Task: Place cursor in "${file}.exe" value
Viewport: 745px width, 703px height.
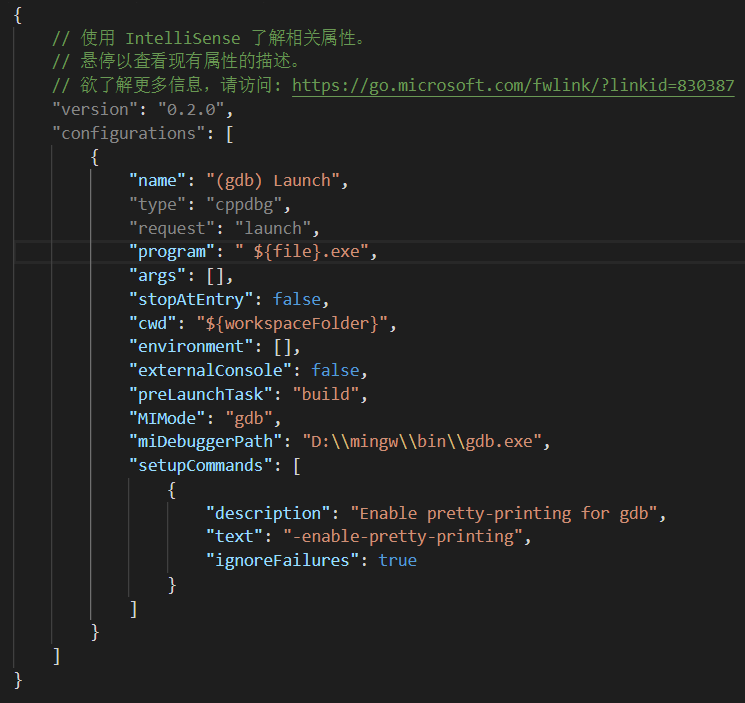Action: (x=302, y=252)
